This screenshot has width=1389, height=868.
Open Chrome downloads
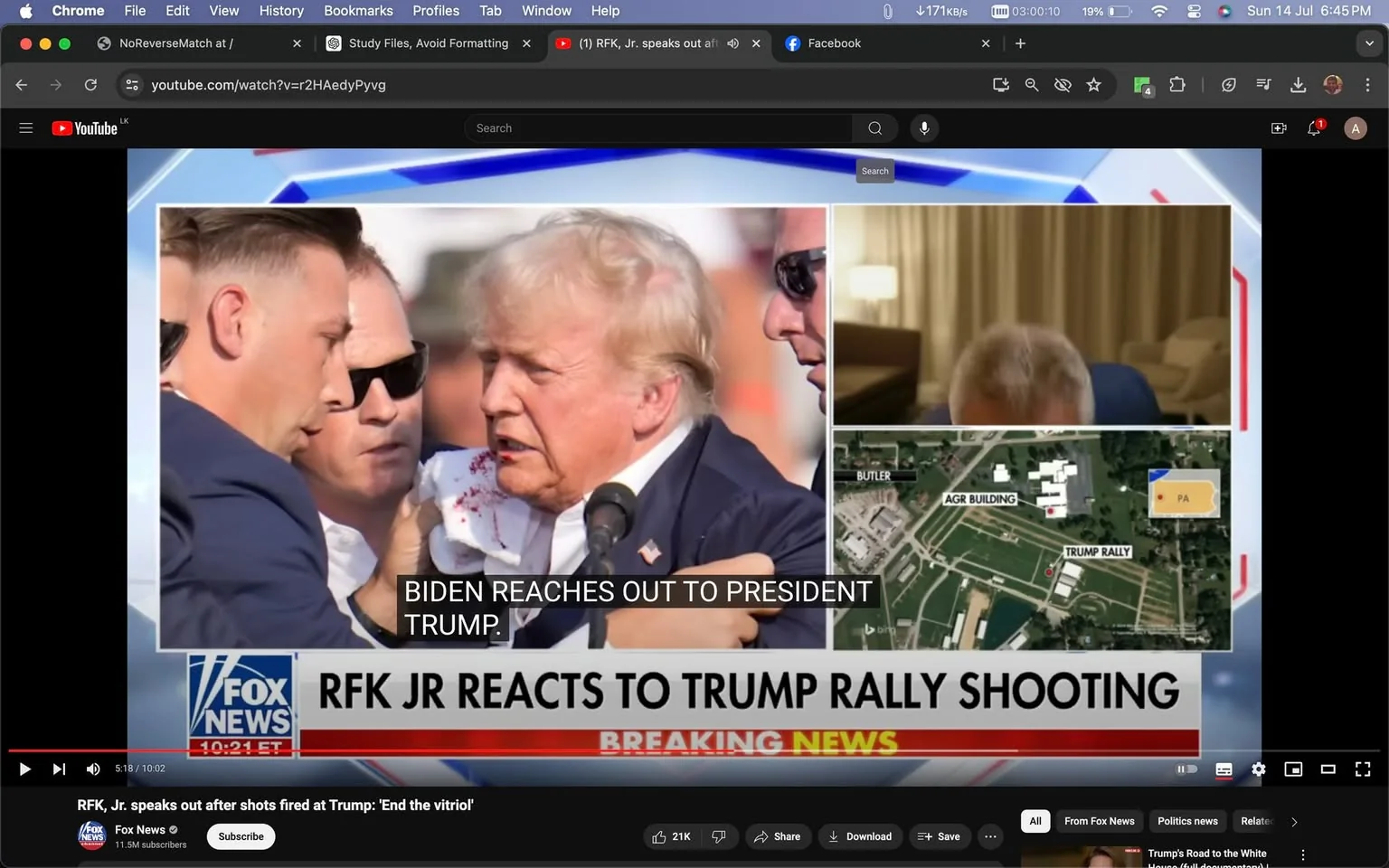pyautogui.click(x=1298, y=85)
